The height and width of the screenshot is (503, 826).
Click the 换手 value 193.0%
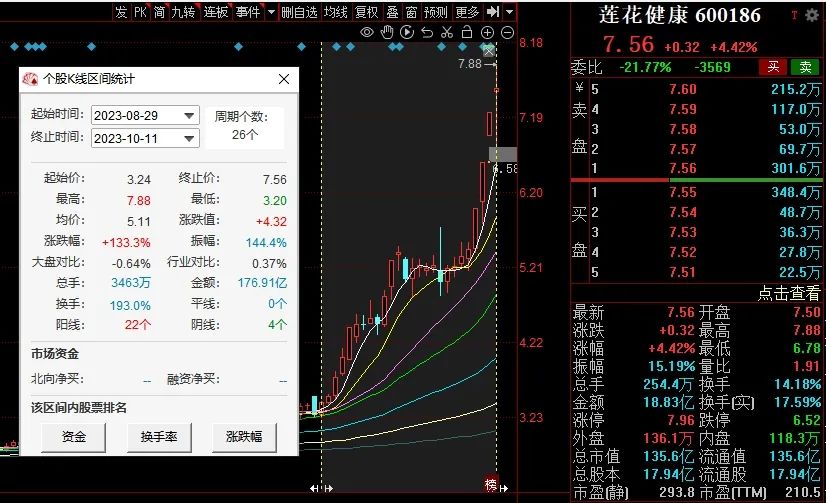tap(130, 305)
